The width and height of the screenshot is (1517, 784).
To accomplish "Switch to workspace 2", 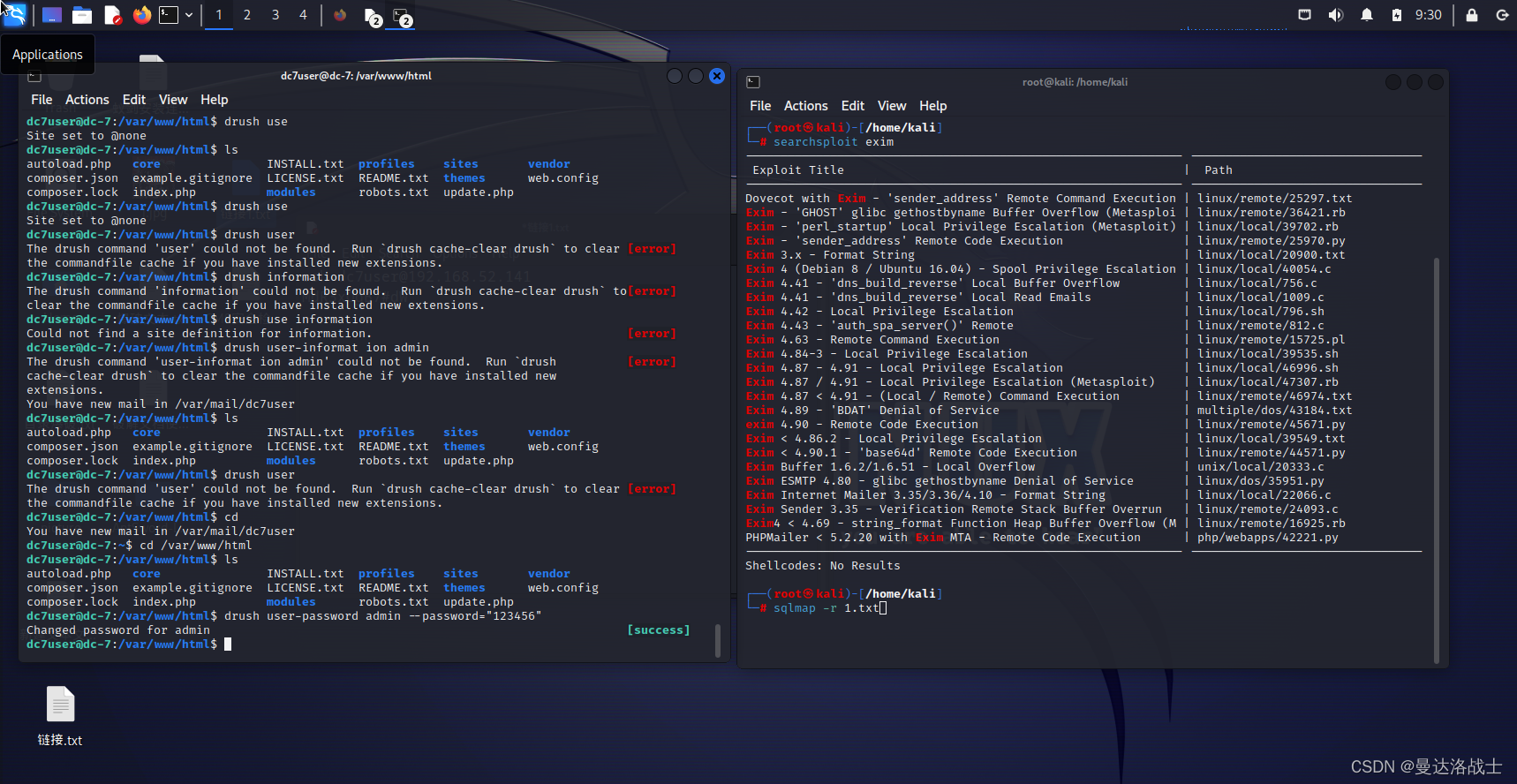I will [247, 15].
